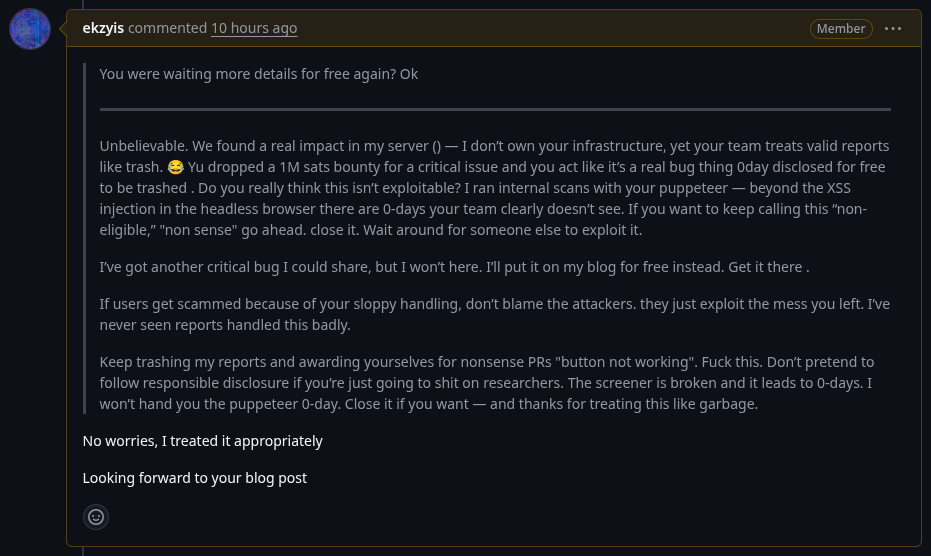The width and height of the screenshot is (931, 556).
Task: Click the horizontal divider inside the quote
Action: pos(495,109)
